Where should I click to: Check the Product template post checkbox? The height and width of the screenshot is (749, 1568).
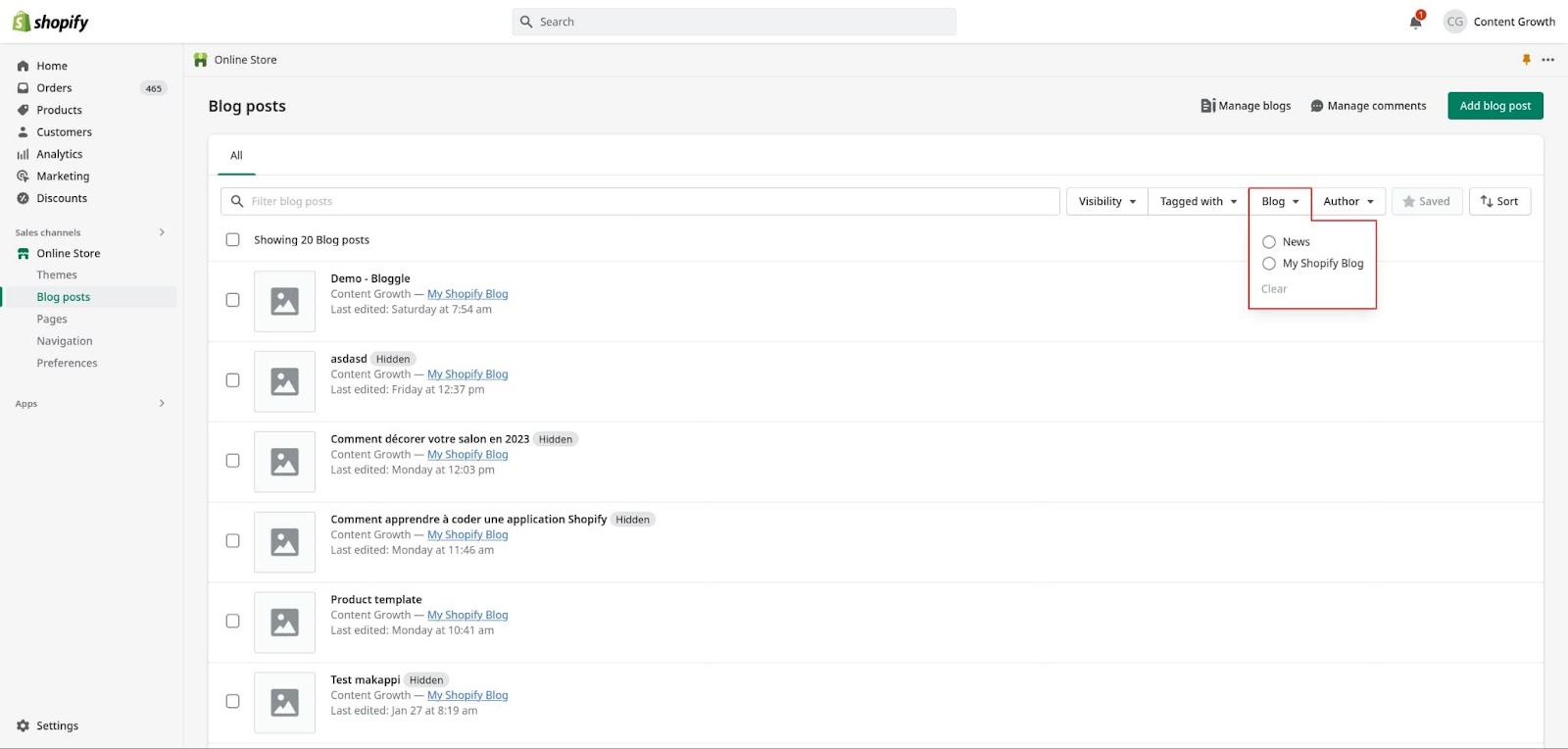232,622
